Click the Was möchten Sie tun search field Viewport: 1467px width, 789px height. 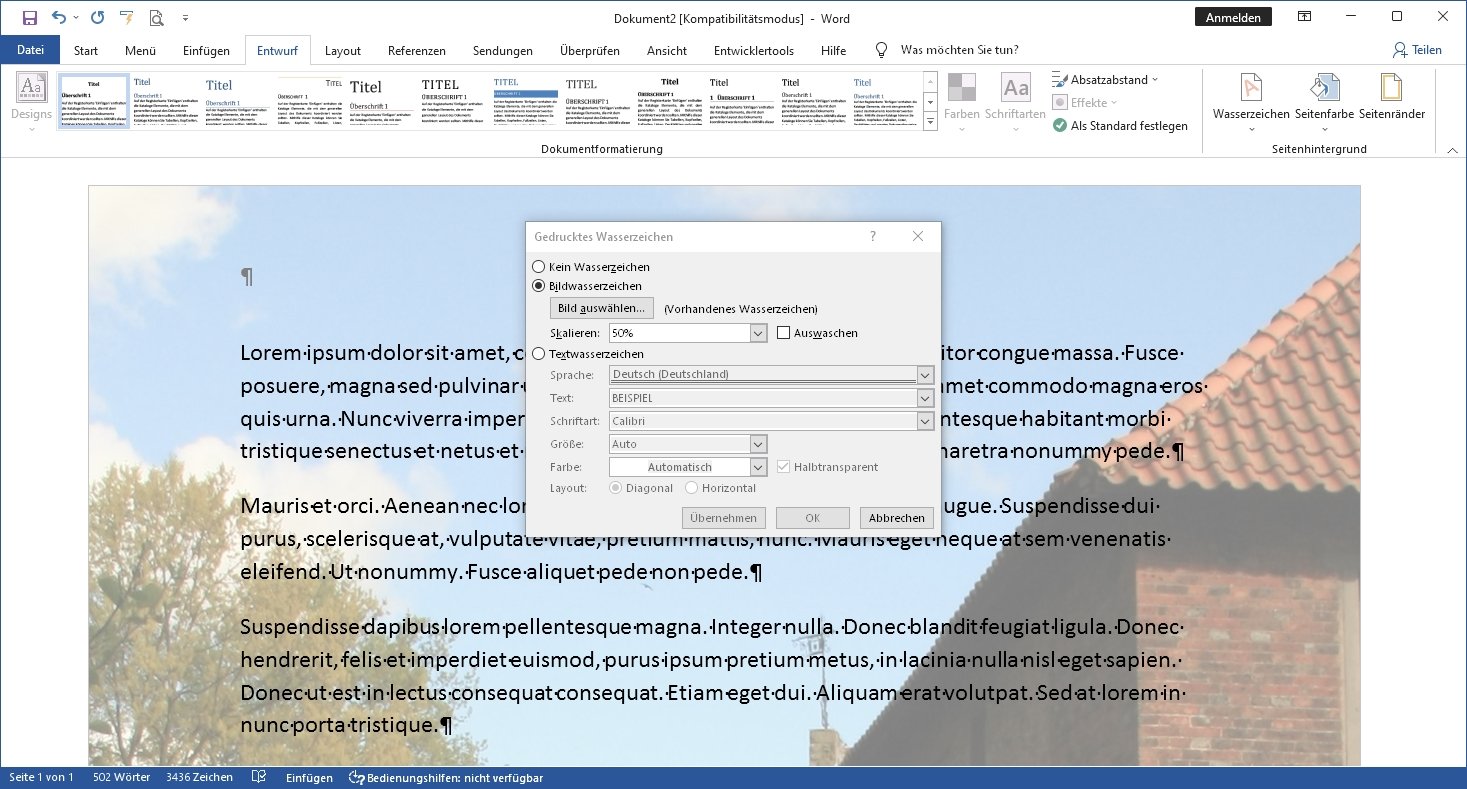click(x=959, y=50)
